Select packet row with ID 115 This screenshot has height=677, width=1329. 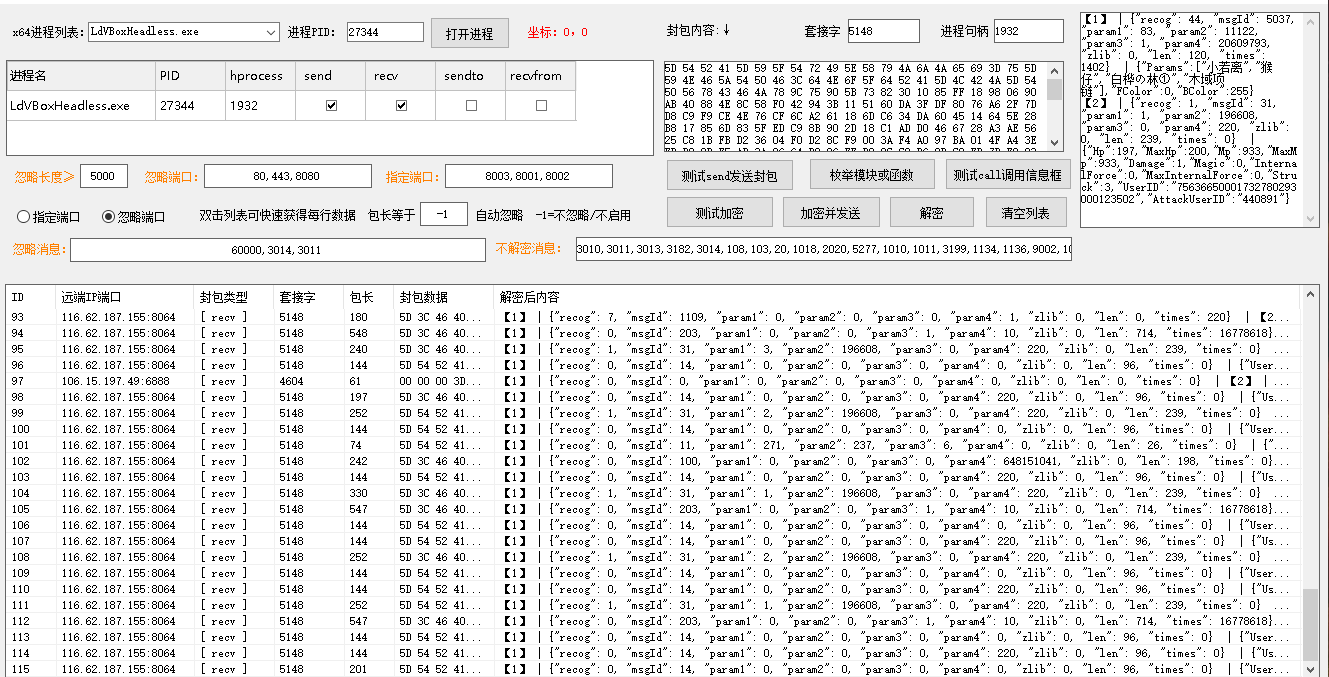point(653,669)
